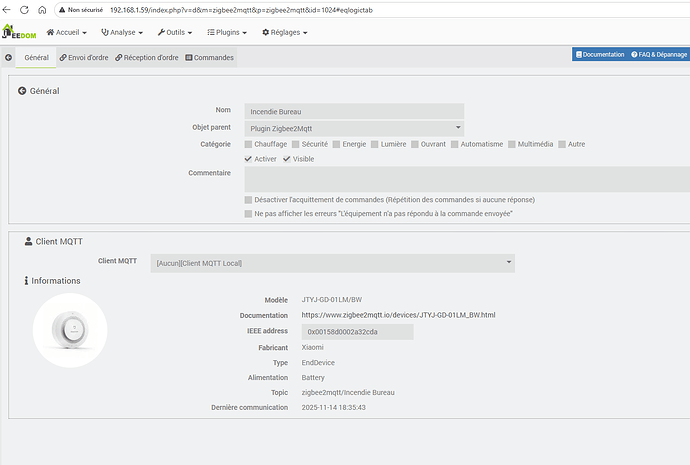Screen dimensions: 690x465
Task: Open FAQ & Dépannage
Action: 659,55
